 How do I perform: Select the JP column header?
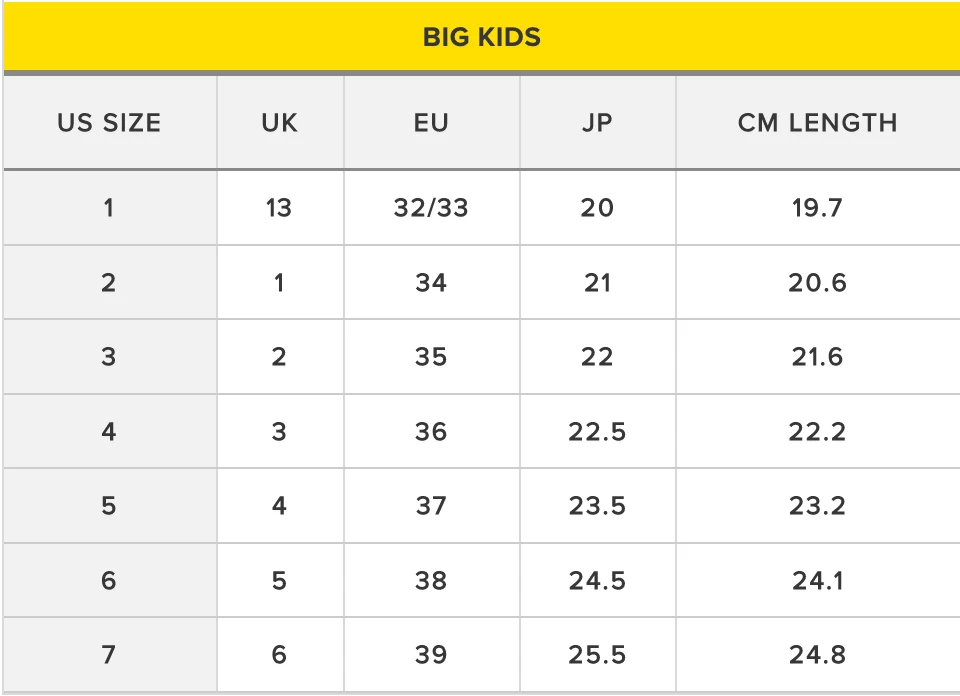click(x=597, y=123)
